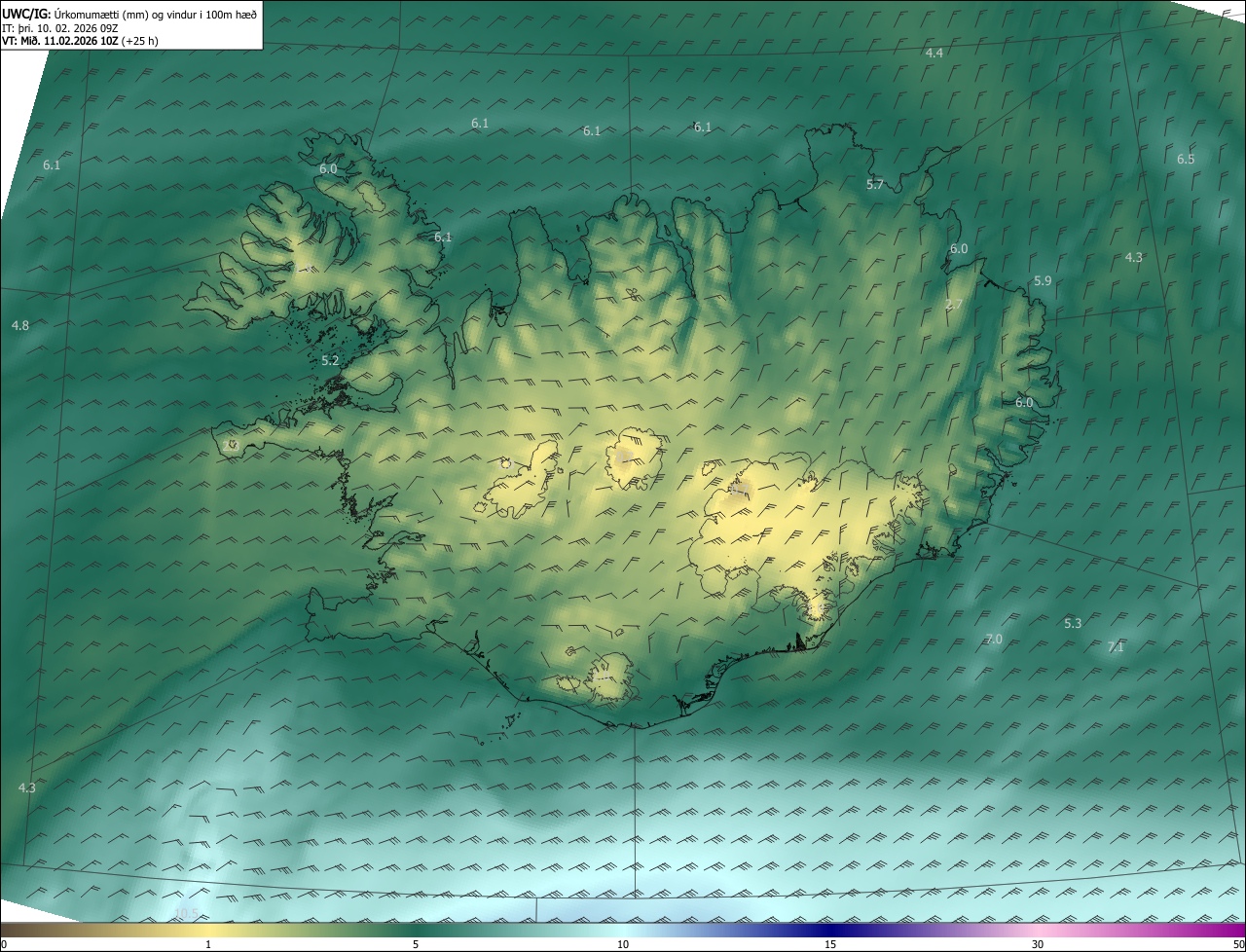Click the legend tick labeled 50

coord(1238,944)
